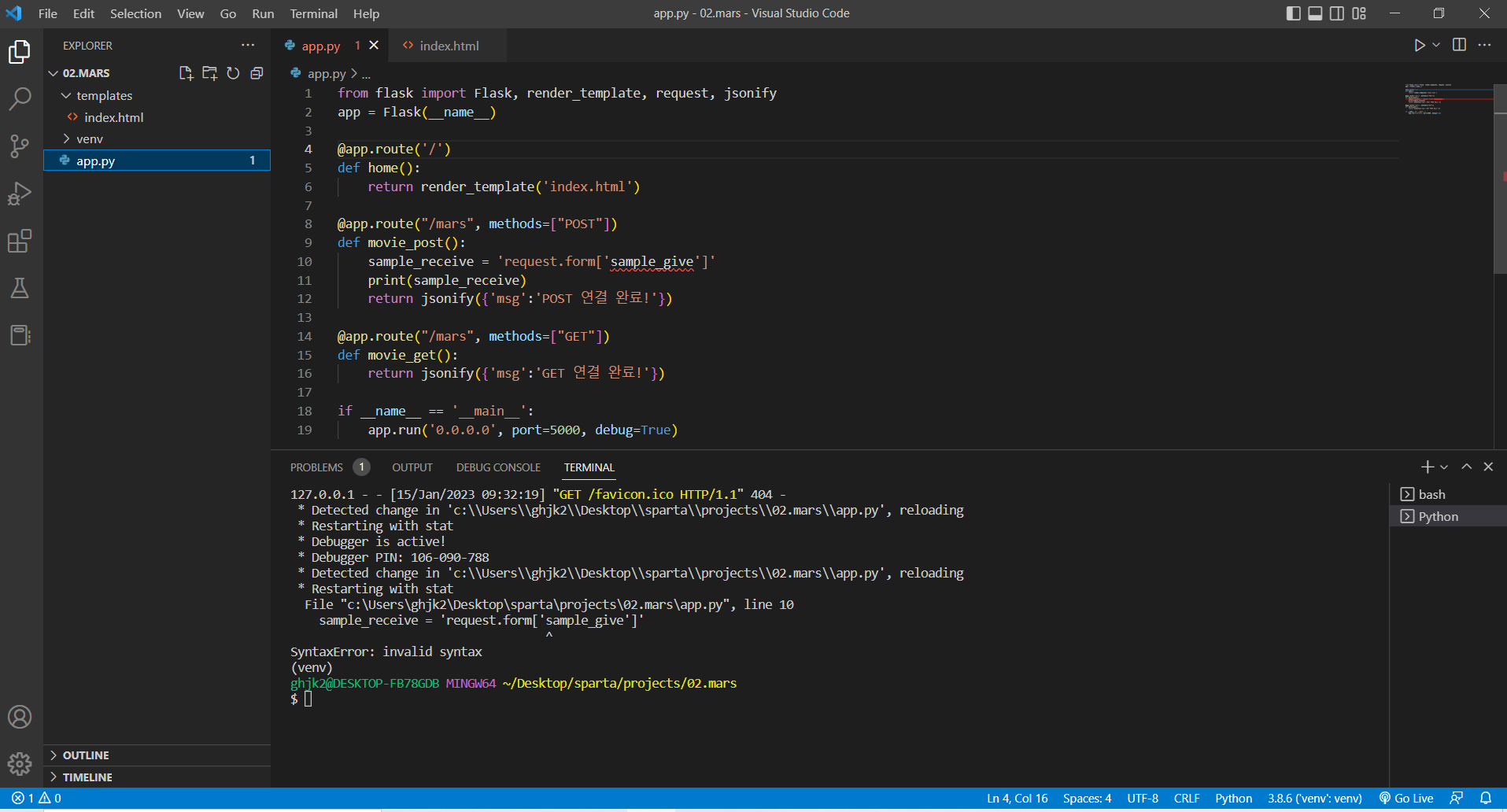
Task: Change the CRLF end of line sequence
Action: point(1187,798)
